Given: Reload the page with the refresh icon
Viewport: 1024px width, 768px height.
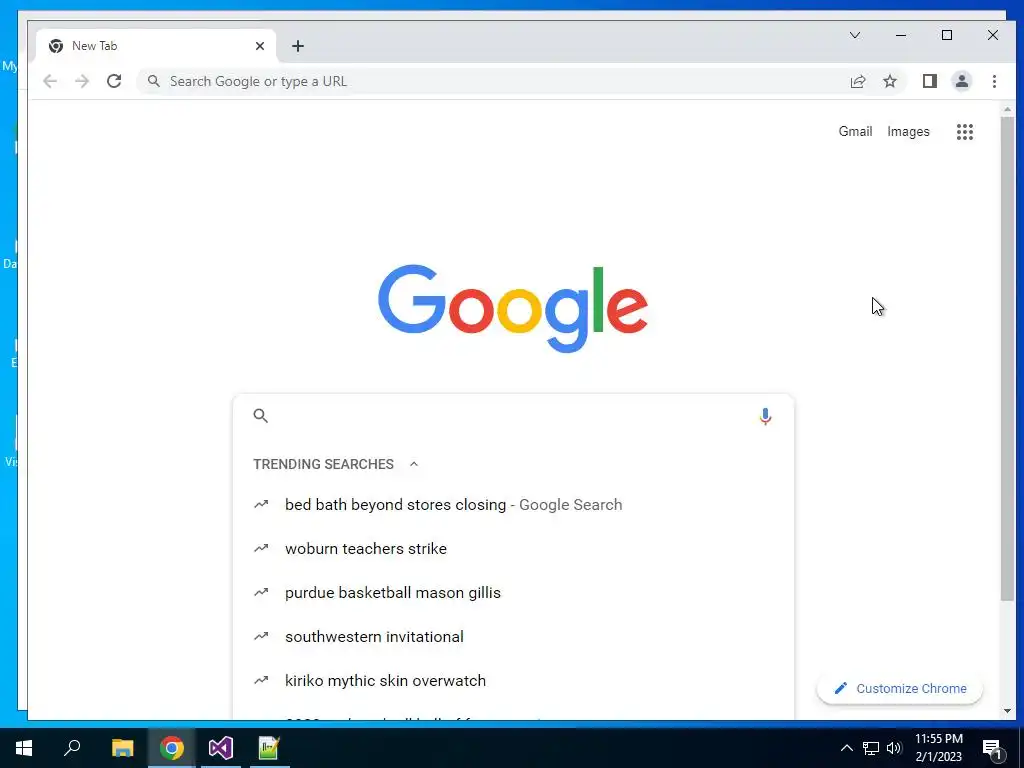Looking at the screenshot, I should point(114,81).
